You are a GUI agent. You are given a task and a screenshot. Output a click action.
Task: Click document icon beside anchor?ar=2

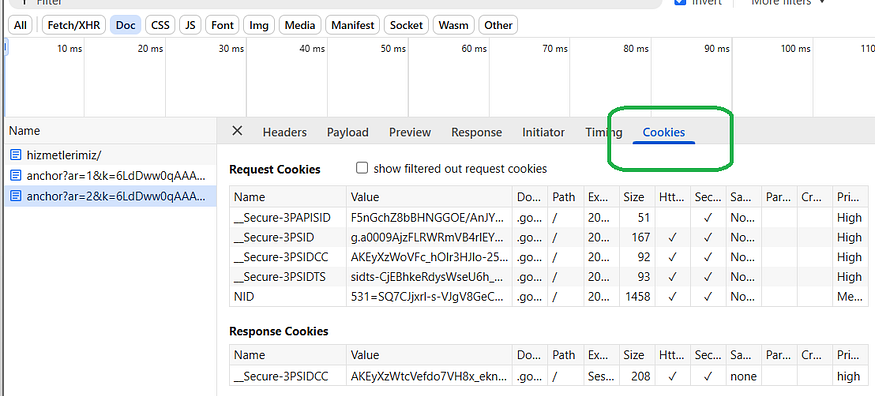16,196
